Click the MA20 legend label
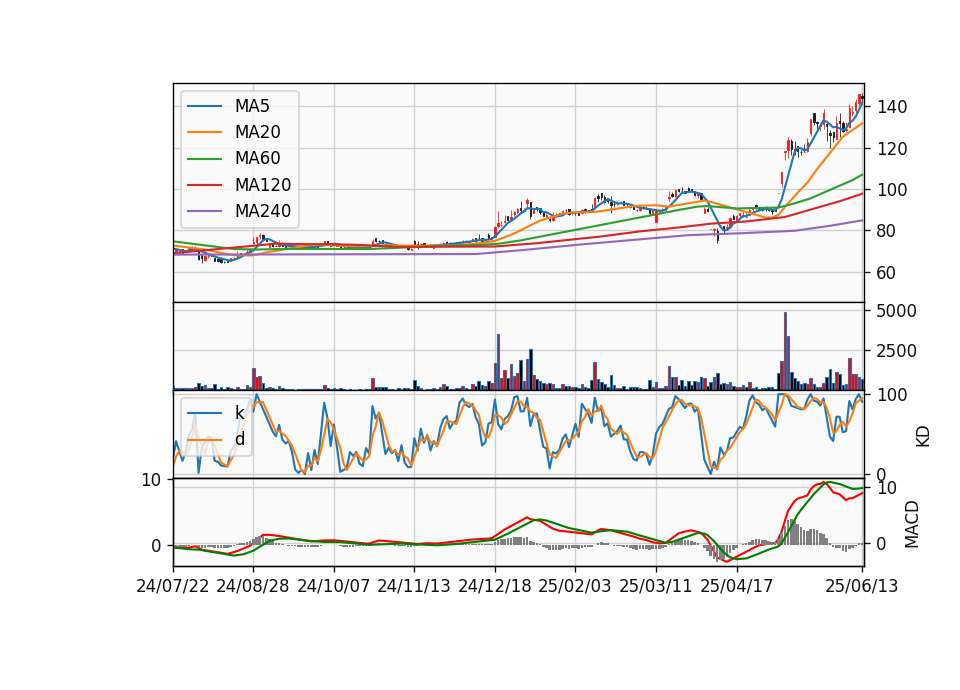This screenshot has width=960, height=690. 257,132
